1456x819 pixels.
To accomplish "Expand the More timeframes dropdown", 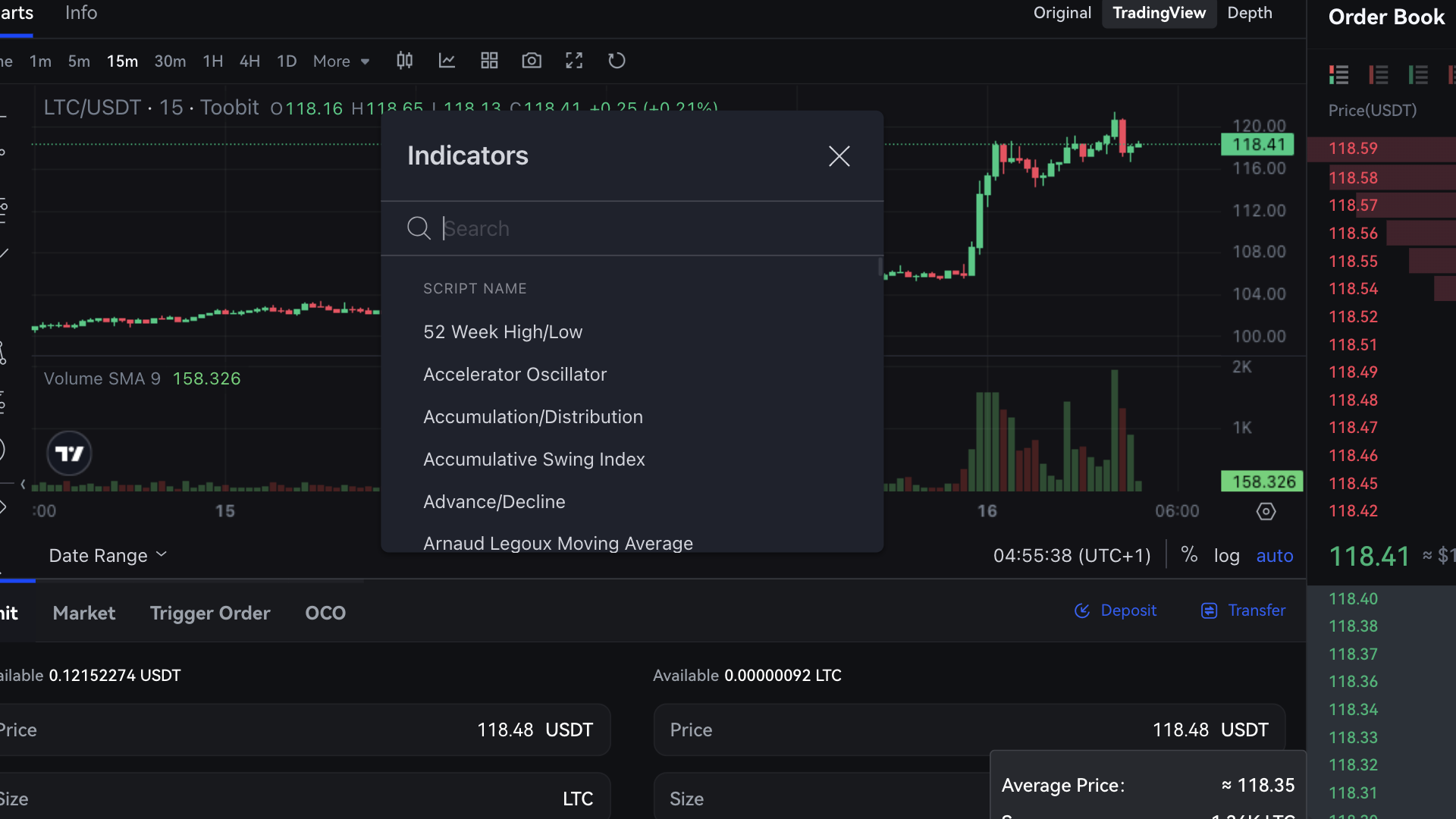I will tap(340, 61).
